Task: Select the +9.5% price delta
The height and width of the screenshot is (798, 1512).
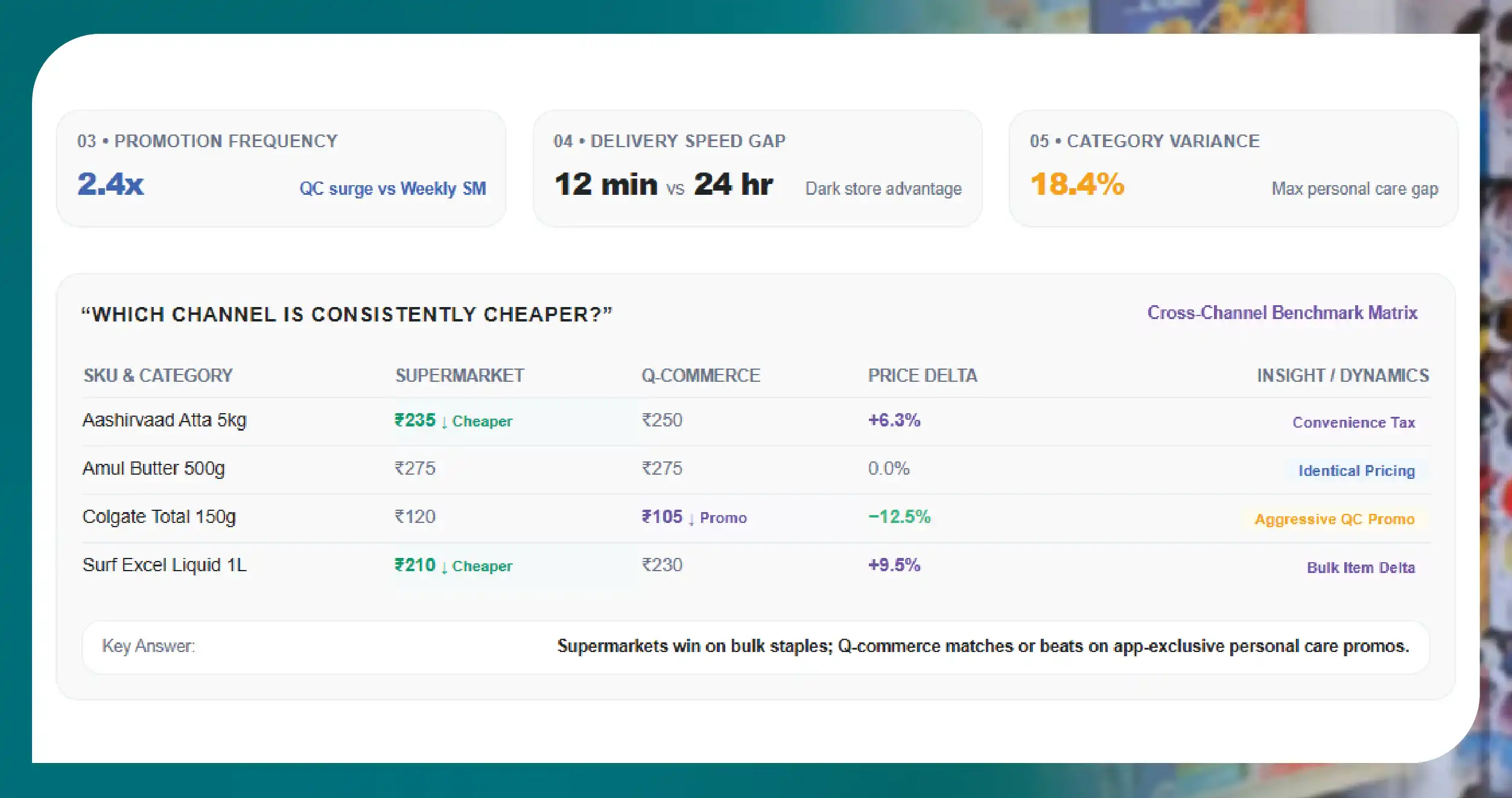Action: point(894,565)
